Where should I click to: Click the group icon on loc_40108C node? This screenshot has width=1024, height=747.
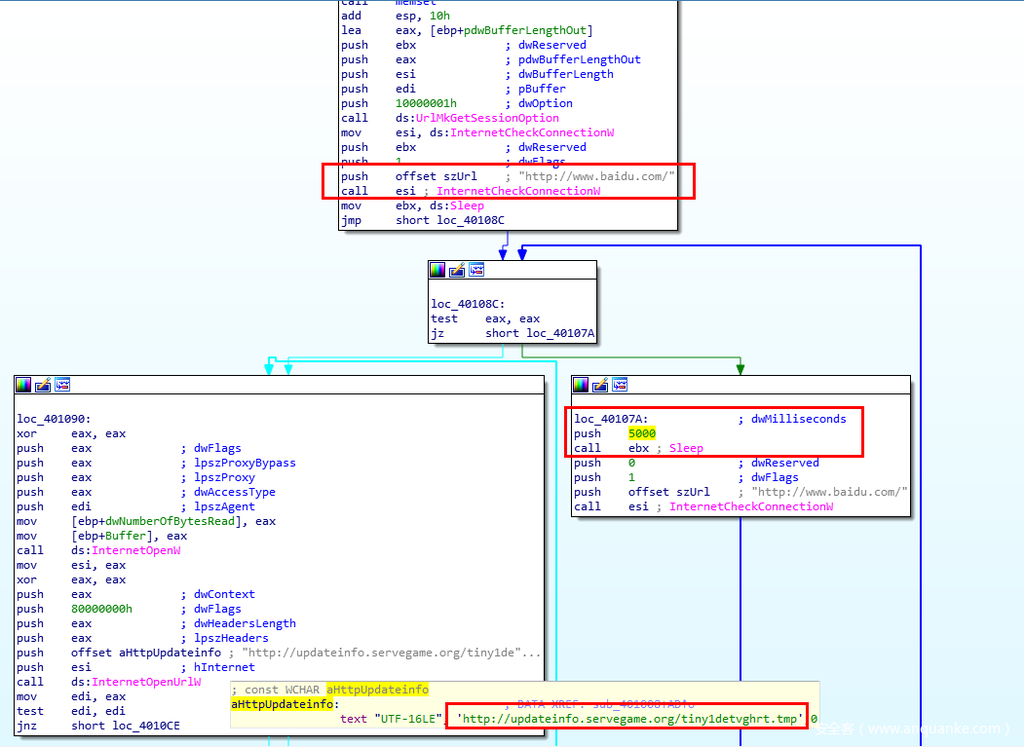[x=476, y=270]
